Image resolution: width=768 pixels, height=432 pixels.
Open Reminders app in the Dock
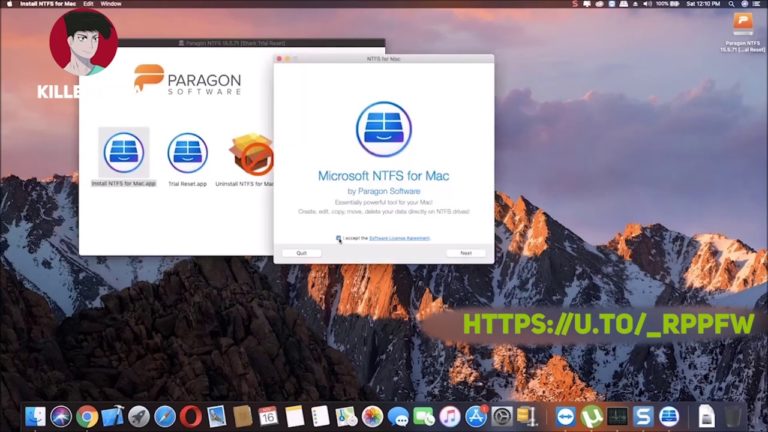click(x=320, y=417)
